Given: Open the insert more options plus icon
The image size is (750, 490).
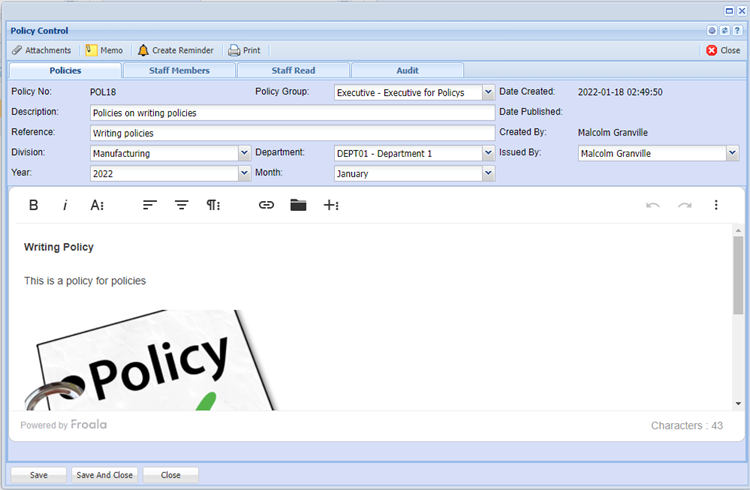Looking at the screenshot, I should coord(331,205).
